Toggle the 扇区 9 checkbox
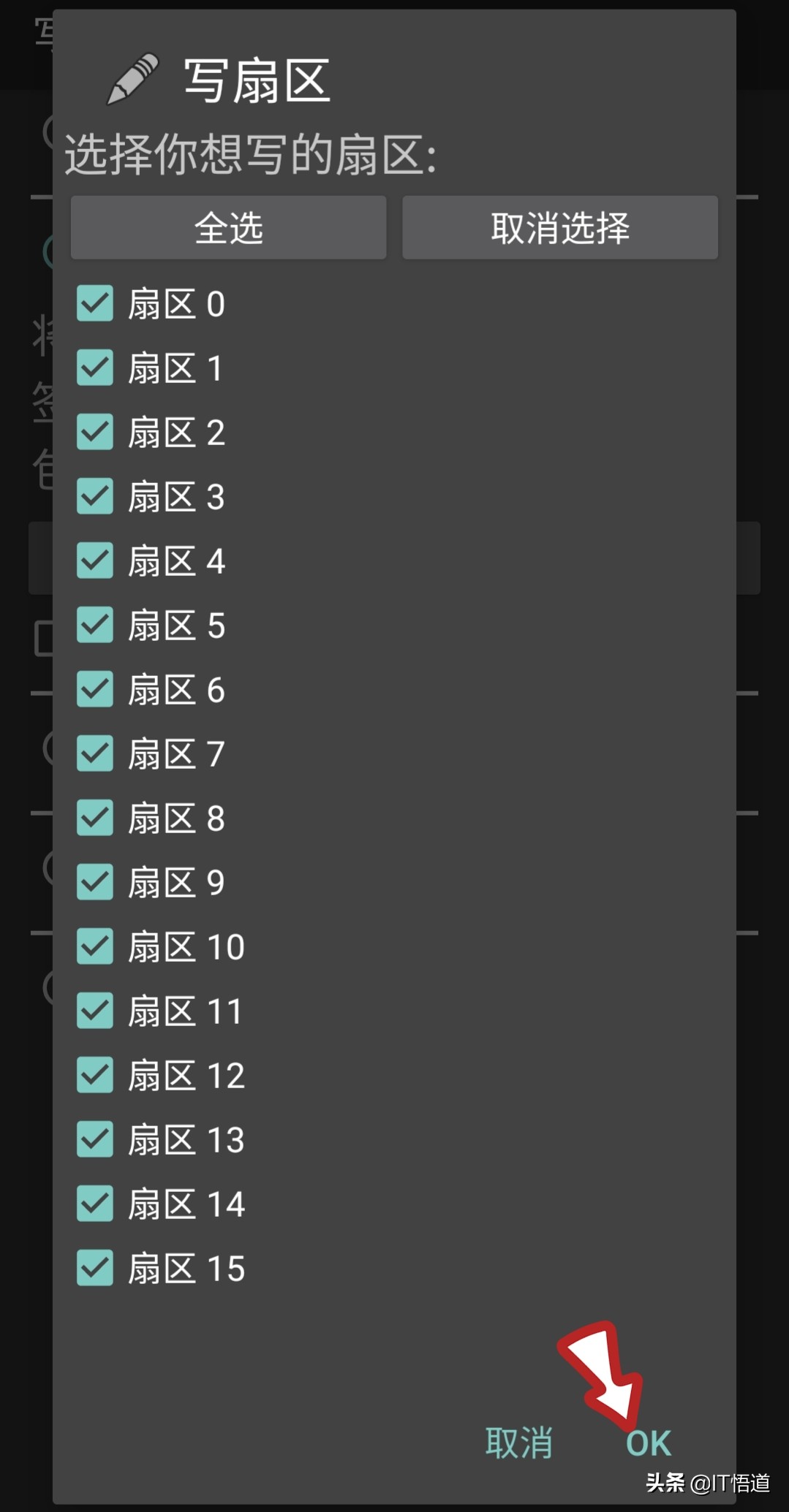This screenshot has height=1512, width=789. [x=95, y=882]
